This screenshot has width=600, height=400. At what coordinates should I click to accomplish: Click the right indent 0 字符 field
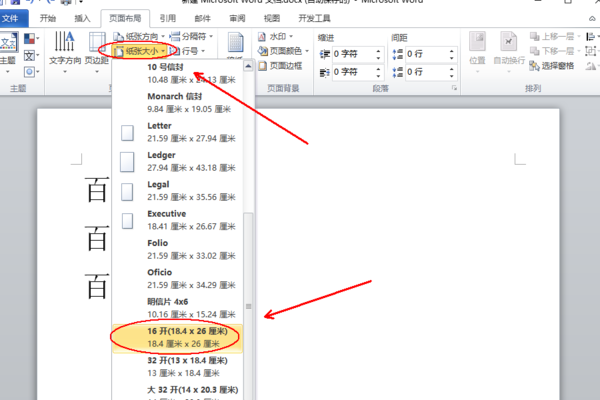pyautogui.click(x=353, y=72)
